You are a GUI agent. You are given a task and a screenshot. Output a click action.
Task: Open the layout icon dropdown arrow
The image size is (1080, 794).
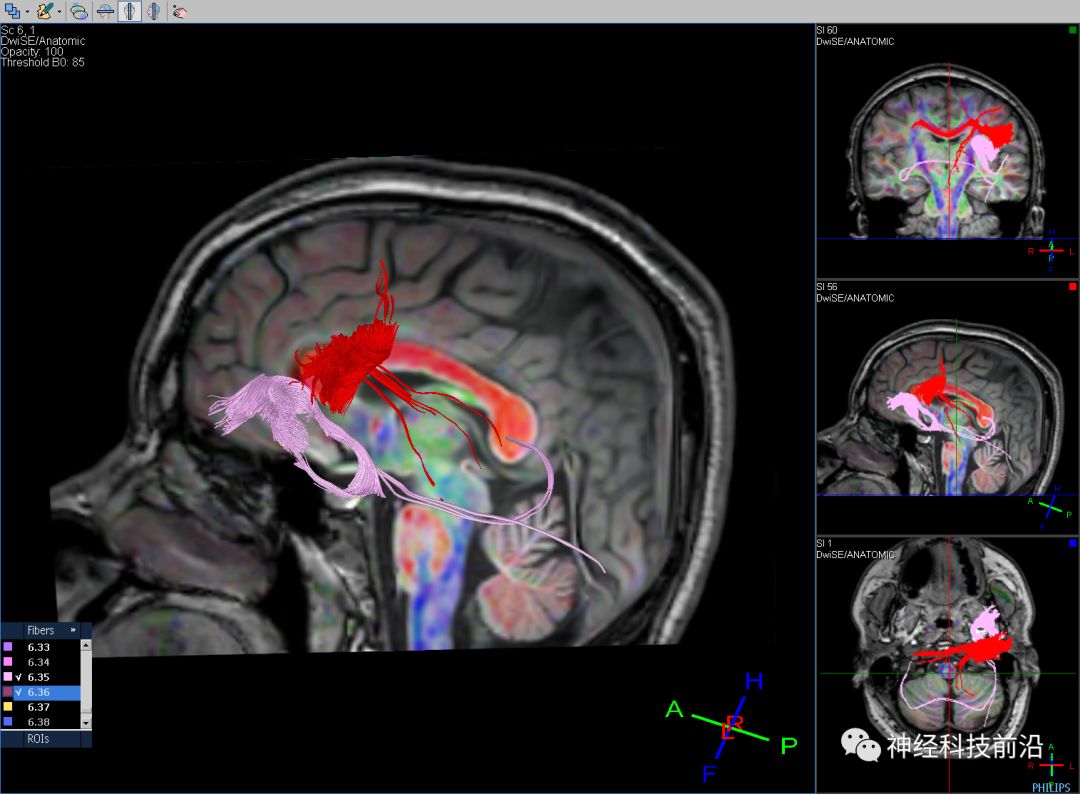point(27,12)
